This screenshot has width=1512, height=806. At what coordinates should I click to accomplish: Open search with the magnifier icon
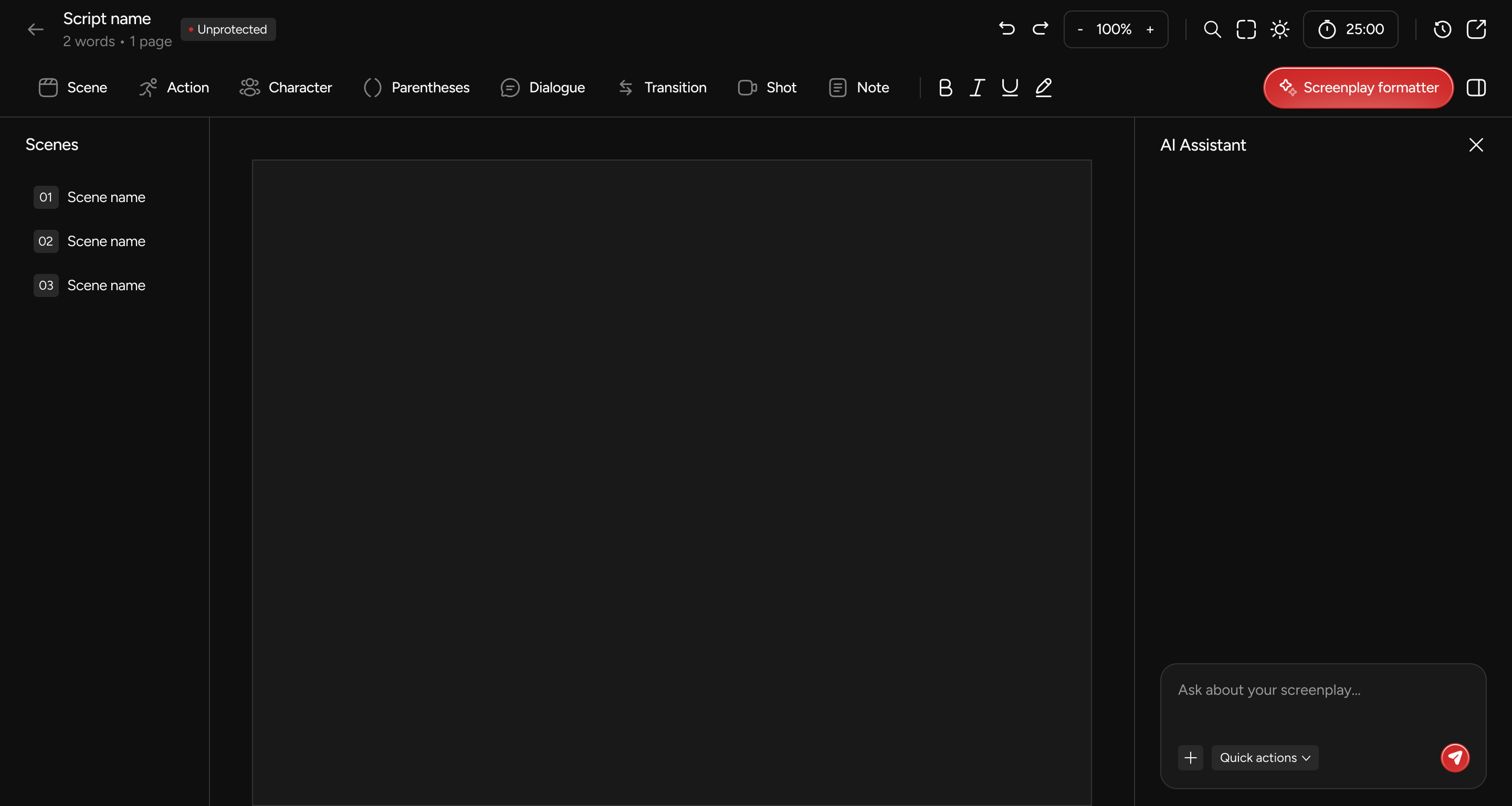click(x=1212, y=29)
